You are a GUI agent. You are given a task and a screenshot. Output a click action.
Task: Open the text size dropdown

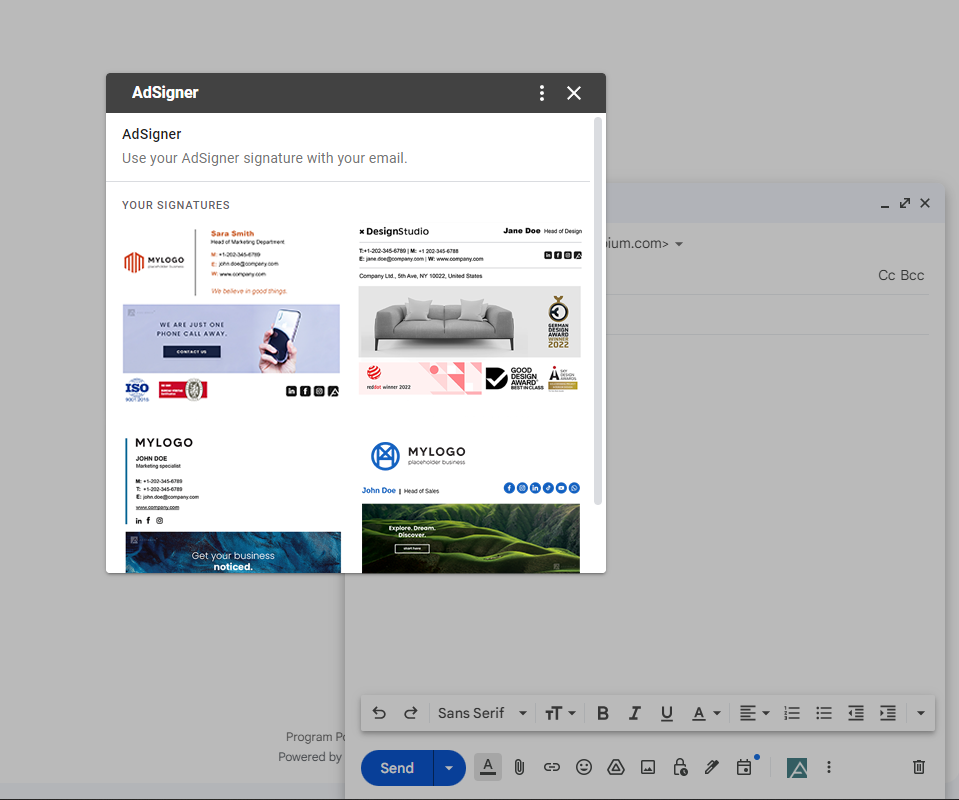click(560, 713)
